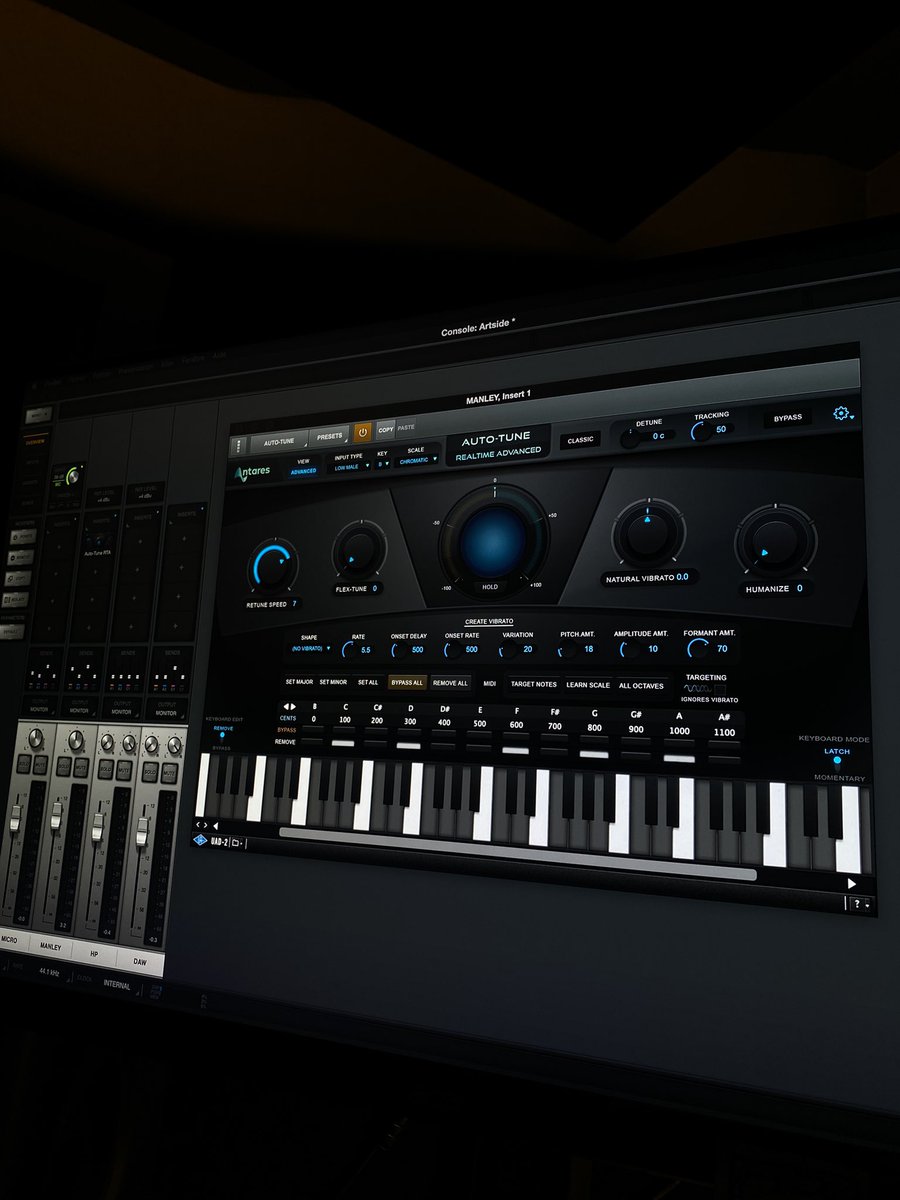Click the Onset Delay knob
The image size is (900, 1200).
tap(397, 649)
